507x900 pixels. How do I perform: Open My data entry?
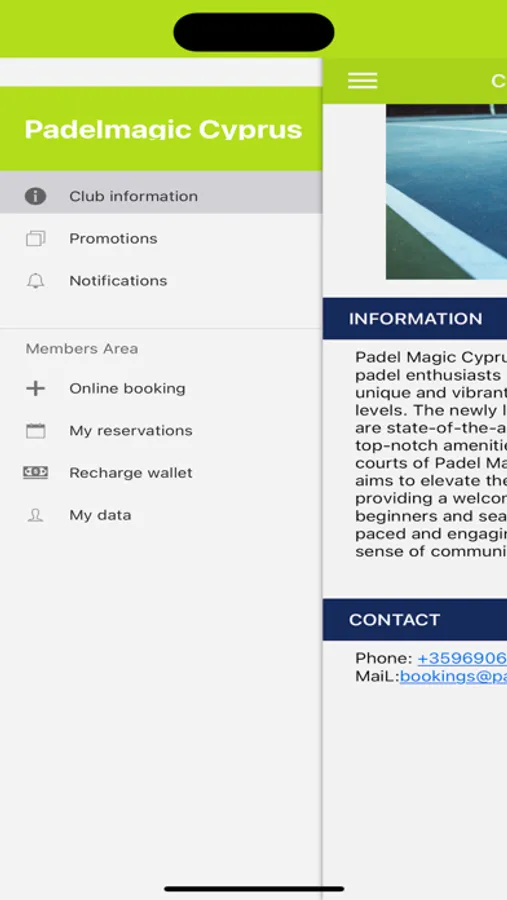click(161, 515)
